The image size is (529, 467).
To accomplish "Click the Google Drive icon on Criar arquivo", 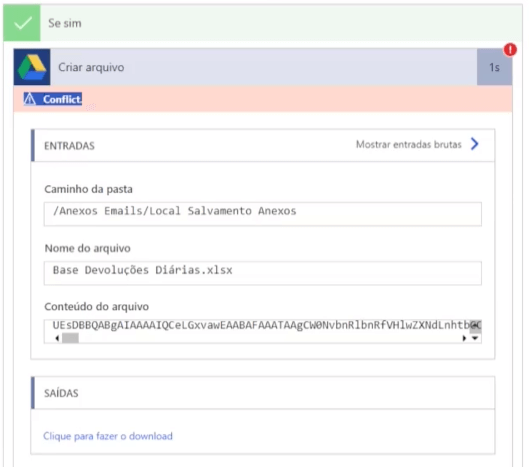I will 32,67.
